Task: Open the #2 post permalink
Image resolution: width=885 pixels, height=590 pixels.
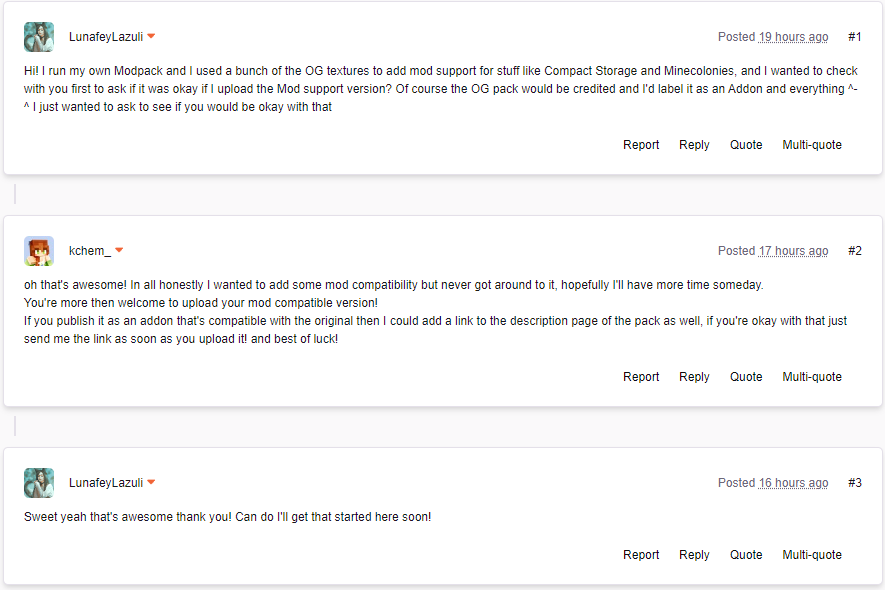Action: point(855,251)
